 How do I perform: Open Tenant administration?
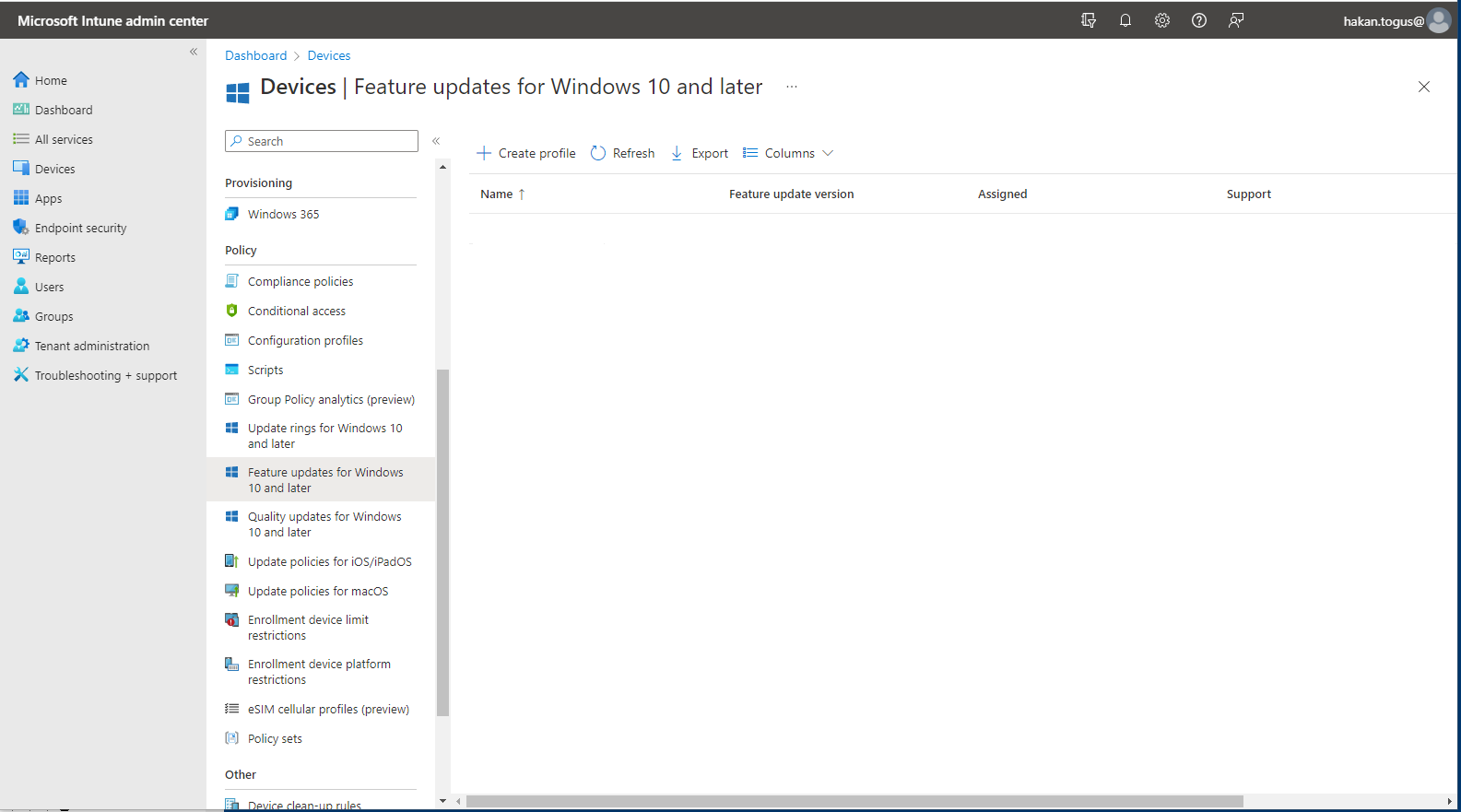91,346
